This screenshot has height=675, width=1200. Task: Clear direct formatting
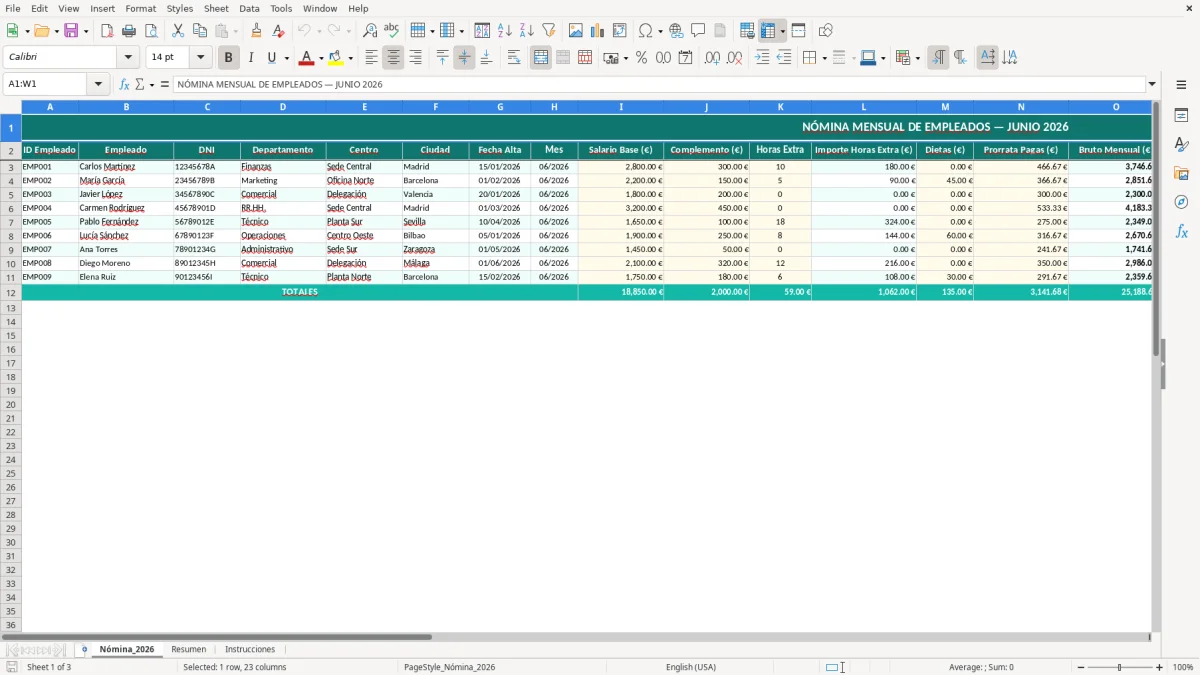click(278, 31)
